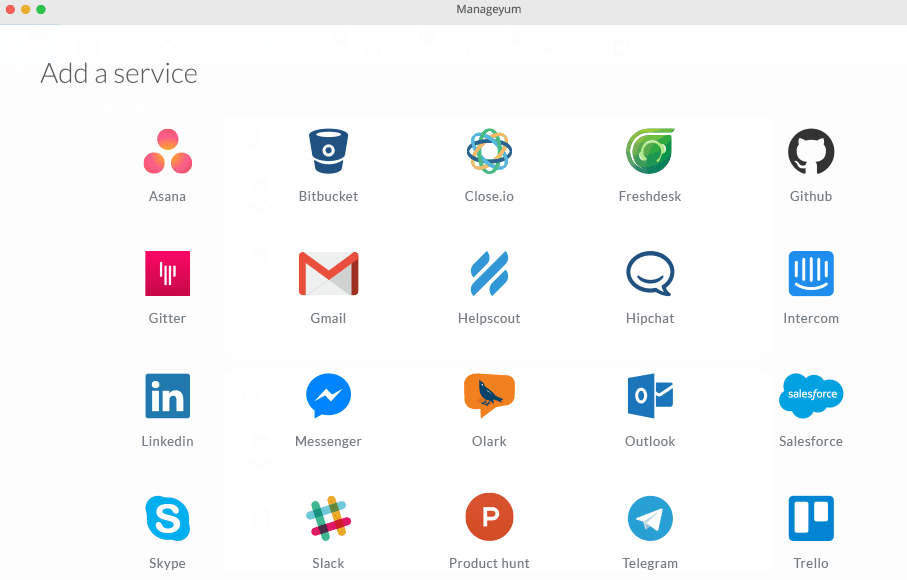Select the Intercom blue icon

[x=811, y=274]
